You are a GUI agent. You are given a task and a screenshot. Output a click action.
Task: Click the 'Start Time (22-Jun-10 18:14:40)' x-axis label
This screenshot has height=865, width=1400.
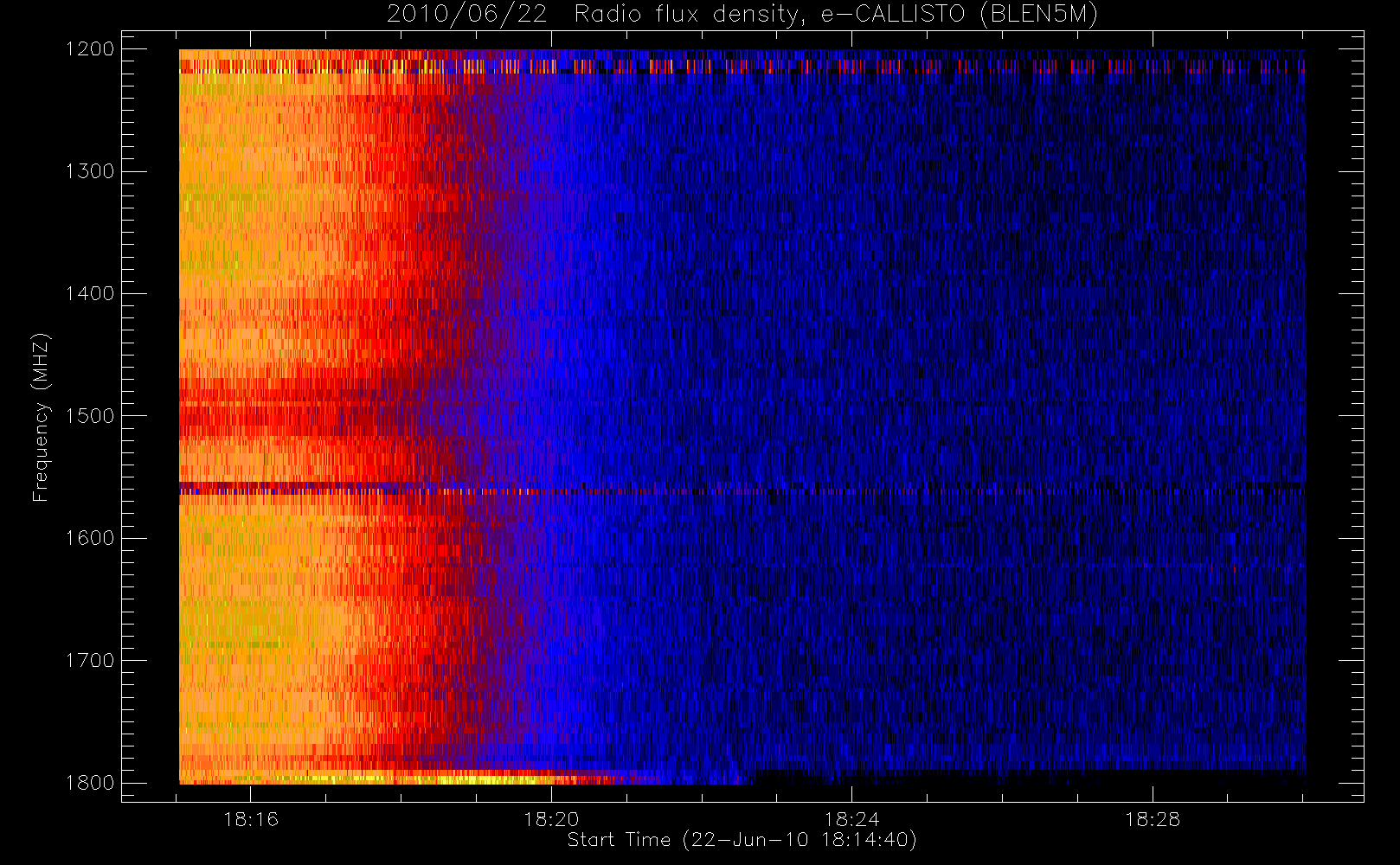tap(742, 840)
